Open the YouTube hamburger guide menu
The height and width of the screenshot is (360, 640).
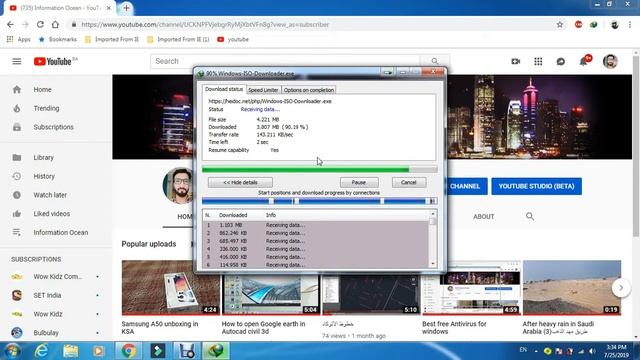click(17, 61)
